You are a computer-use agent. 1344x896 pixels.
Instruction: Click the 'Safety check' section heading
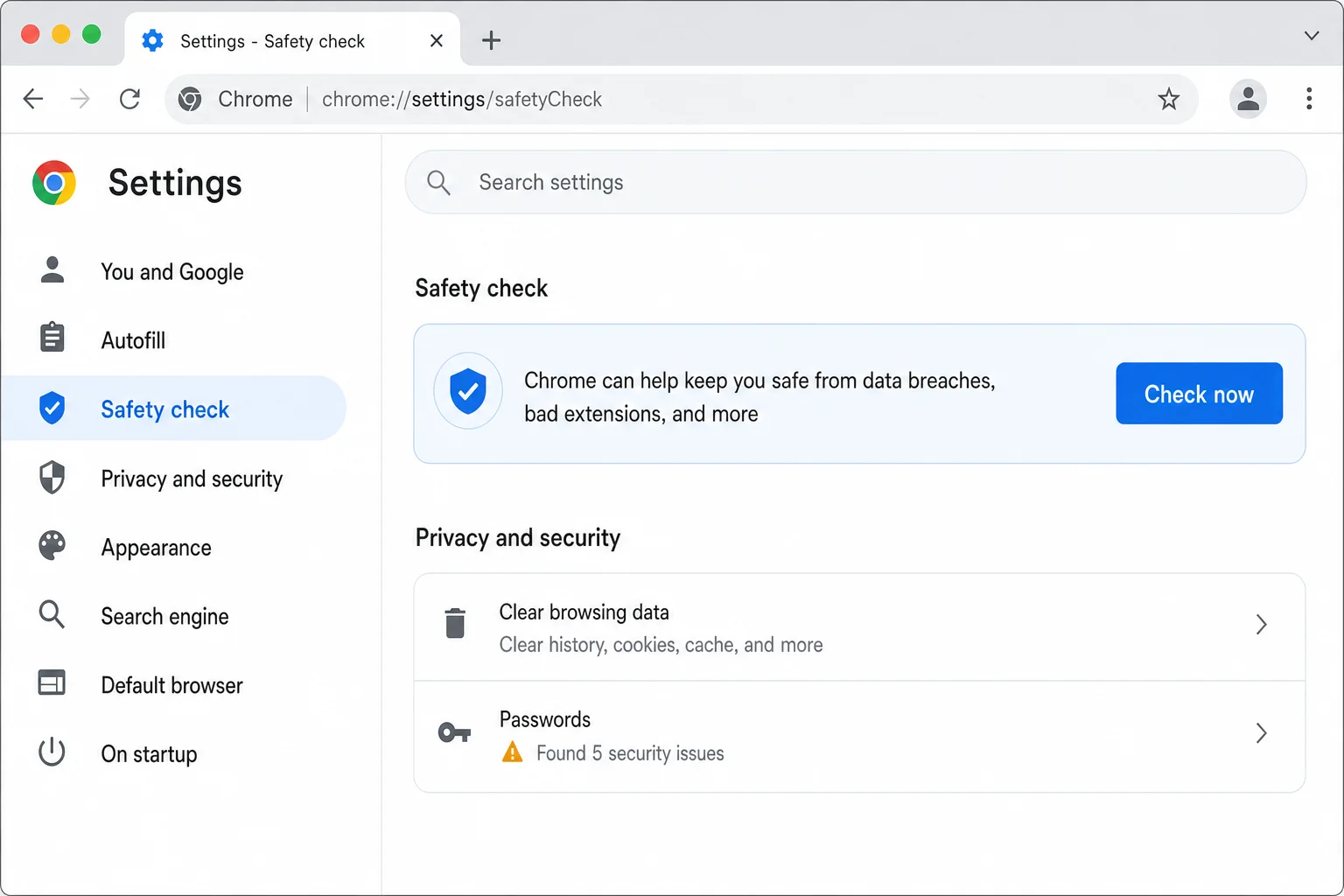coord(481,288)
